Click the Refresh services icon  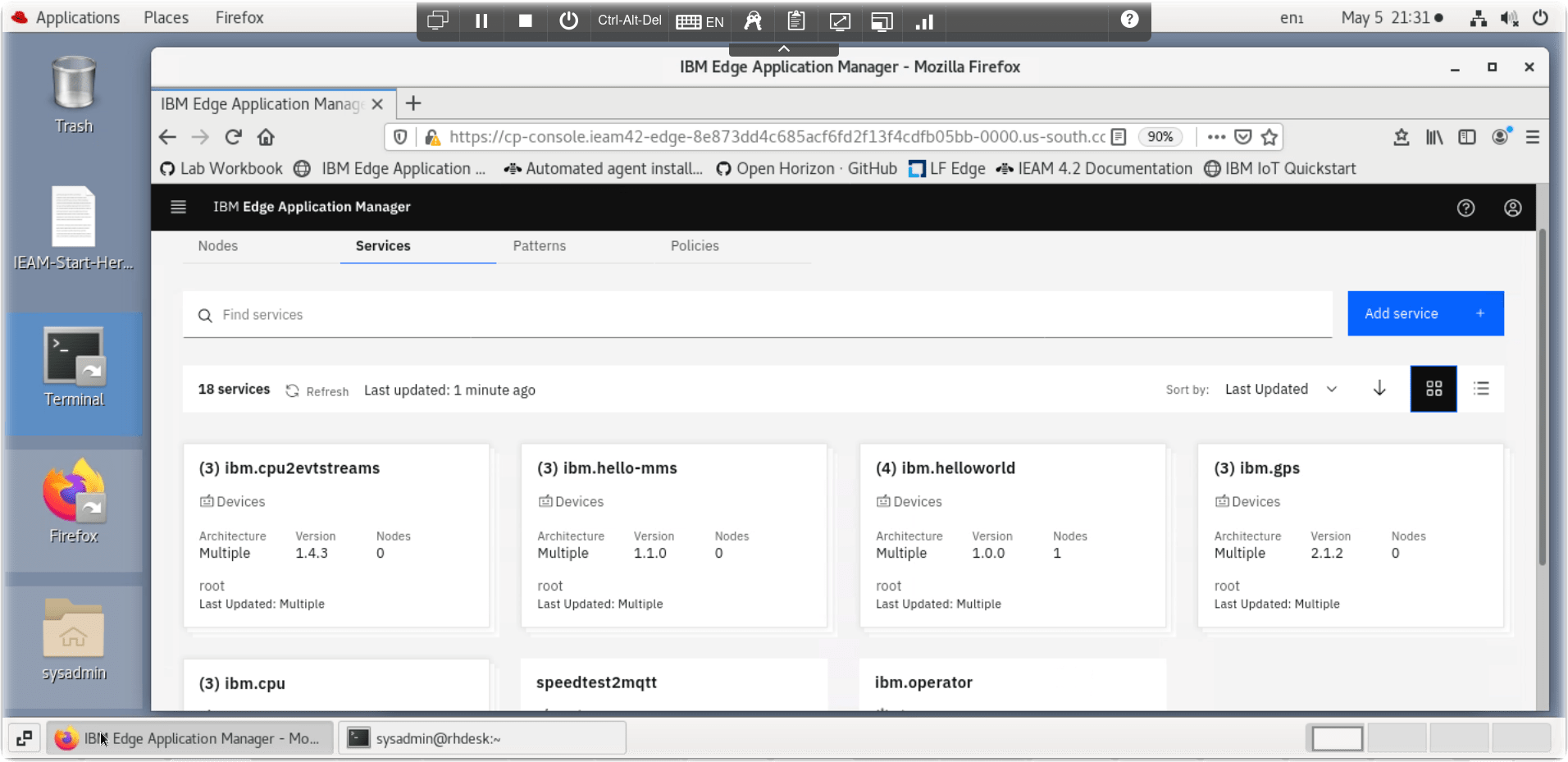(x=292, y=390)
